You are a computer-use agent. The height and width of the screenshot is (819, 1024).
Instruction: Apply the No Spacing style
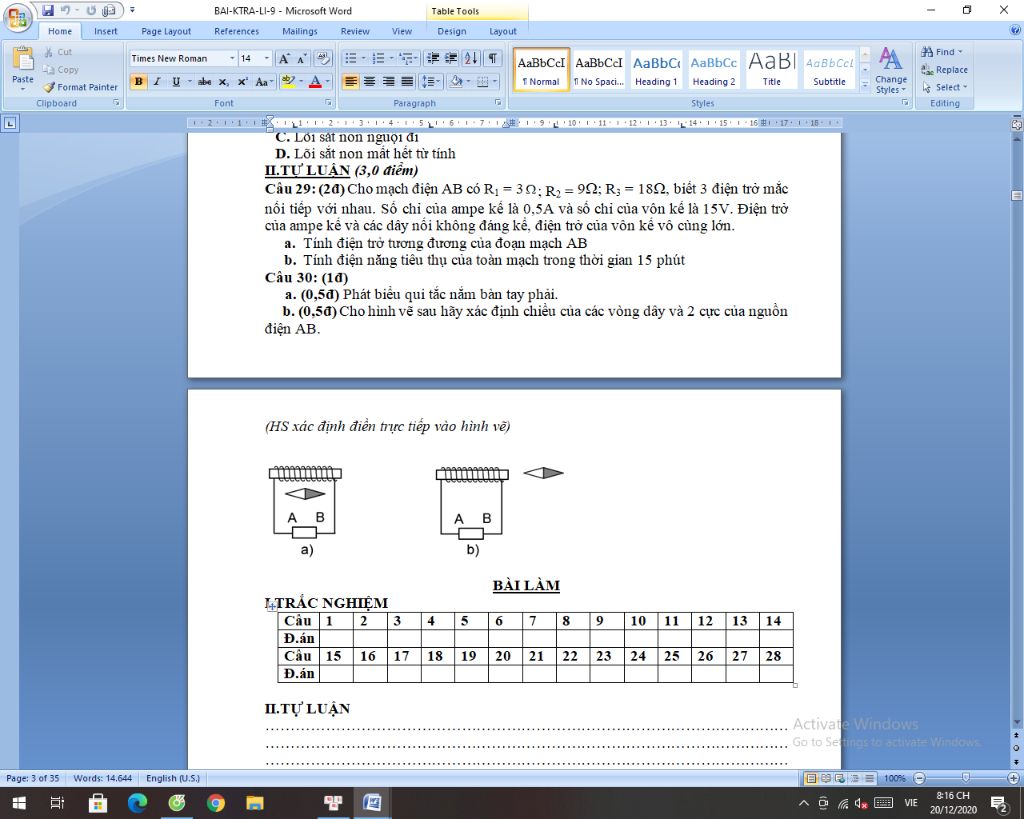599,69
